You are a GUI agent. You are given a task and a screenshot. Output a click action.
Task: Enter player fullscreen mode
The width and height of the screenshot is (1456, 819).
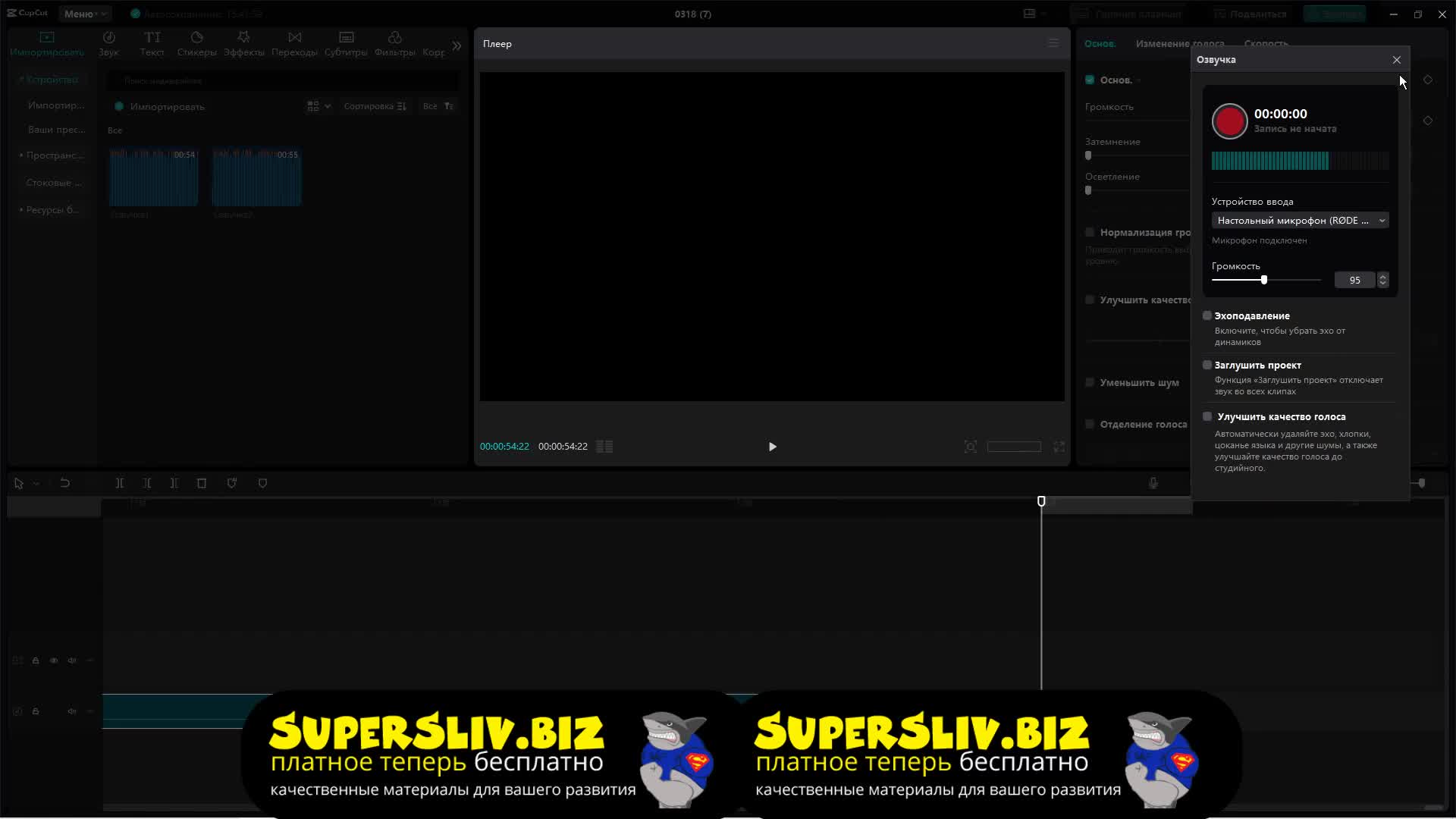(x=1059, y=447)
